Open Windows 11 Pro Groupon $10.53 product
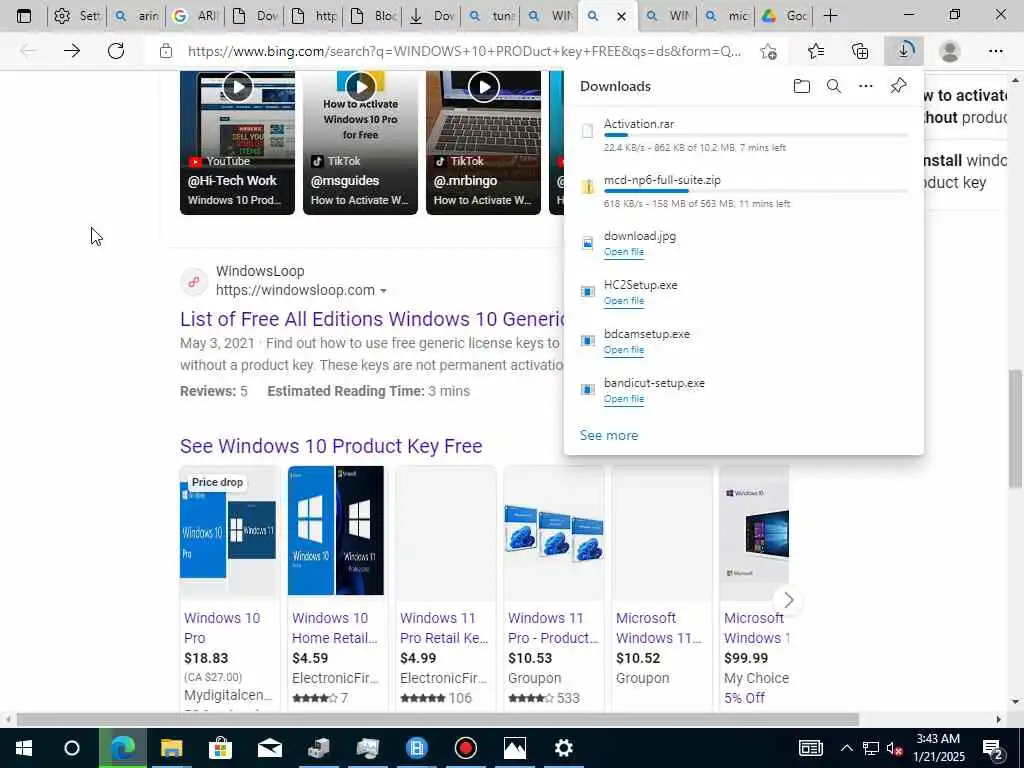 (553, 588)
